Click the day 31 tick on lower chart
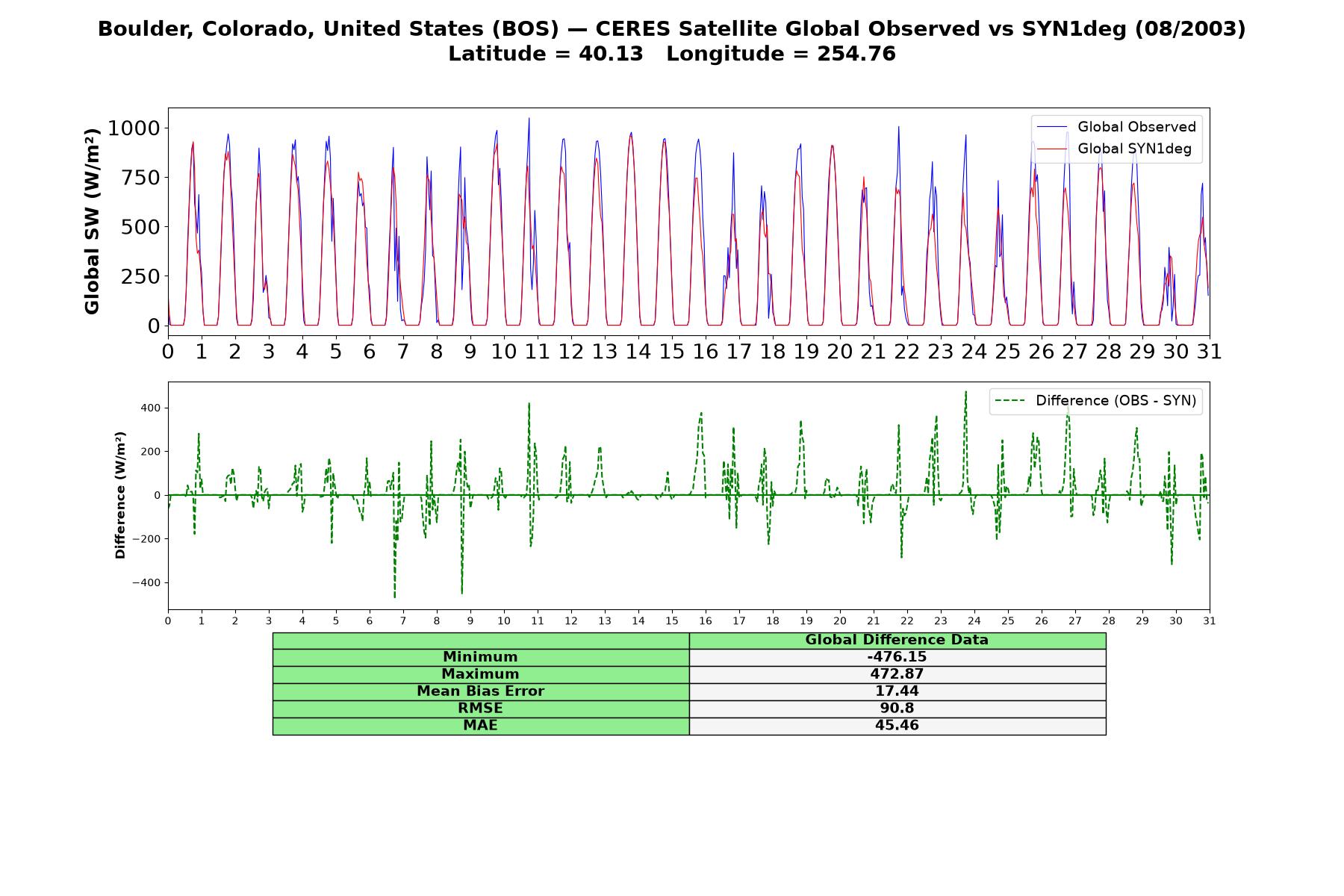This screenshot has width=1344, height=896. (x=1209, y=620)
